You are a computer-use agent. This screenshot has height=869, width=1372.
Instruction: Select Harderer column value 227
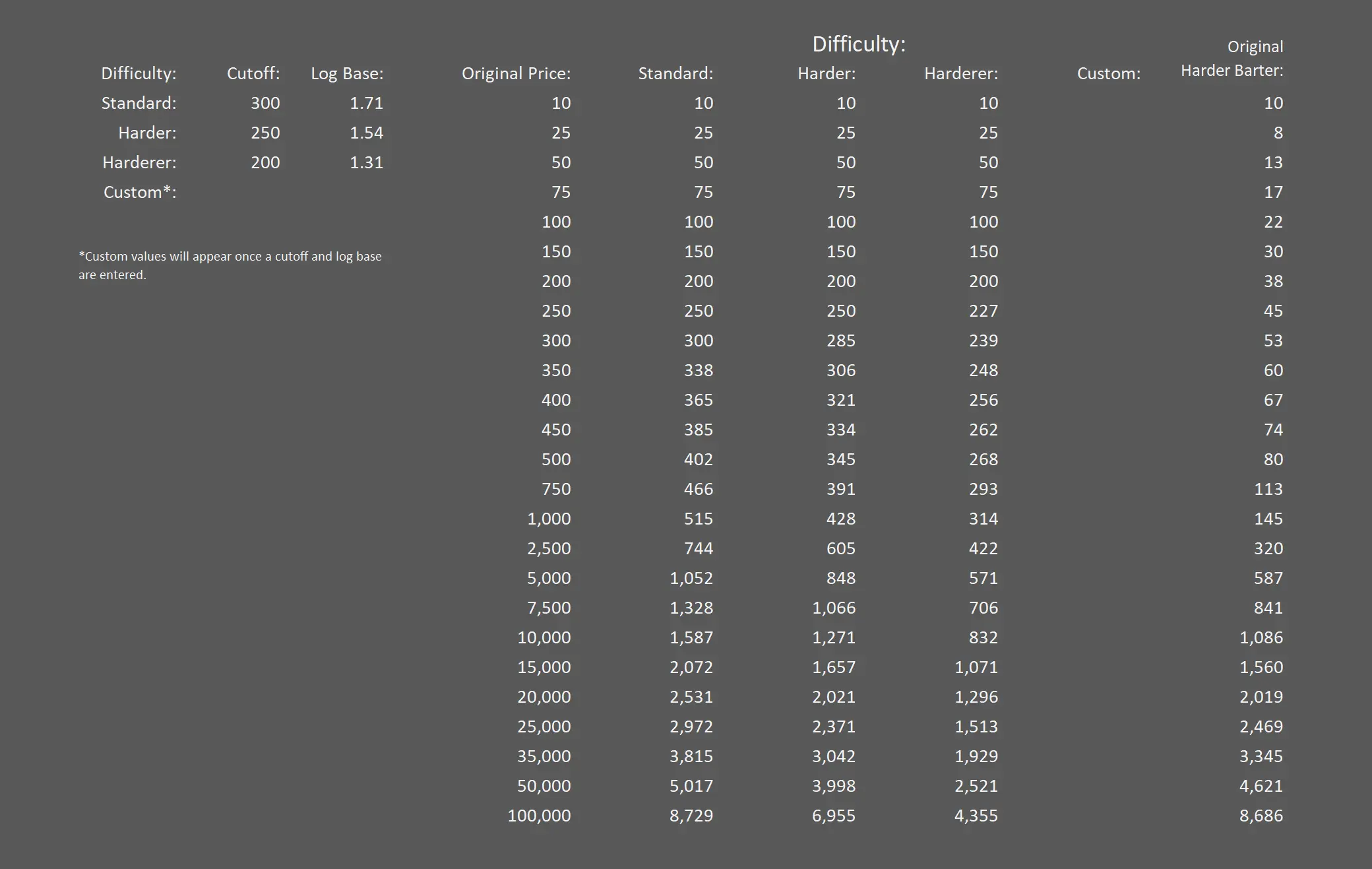pos(983,311)
